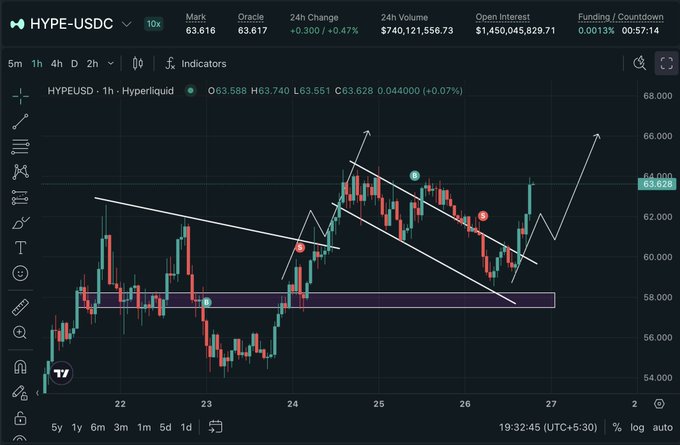Click the Open Interest label
680x445 pixels.
tap(503, 17)
